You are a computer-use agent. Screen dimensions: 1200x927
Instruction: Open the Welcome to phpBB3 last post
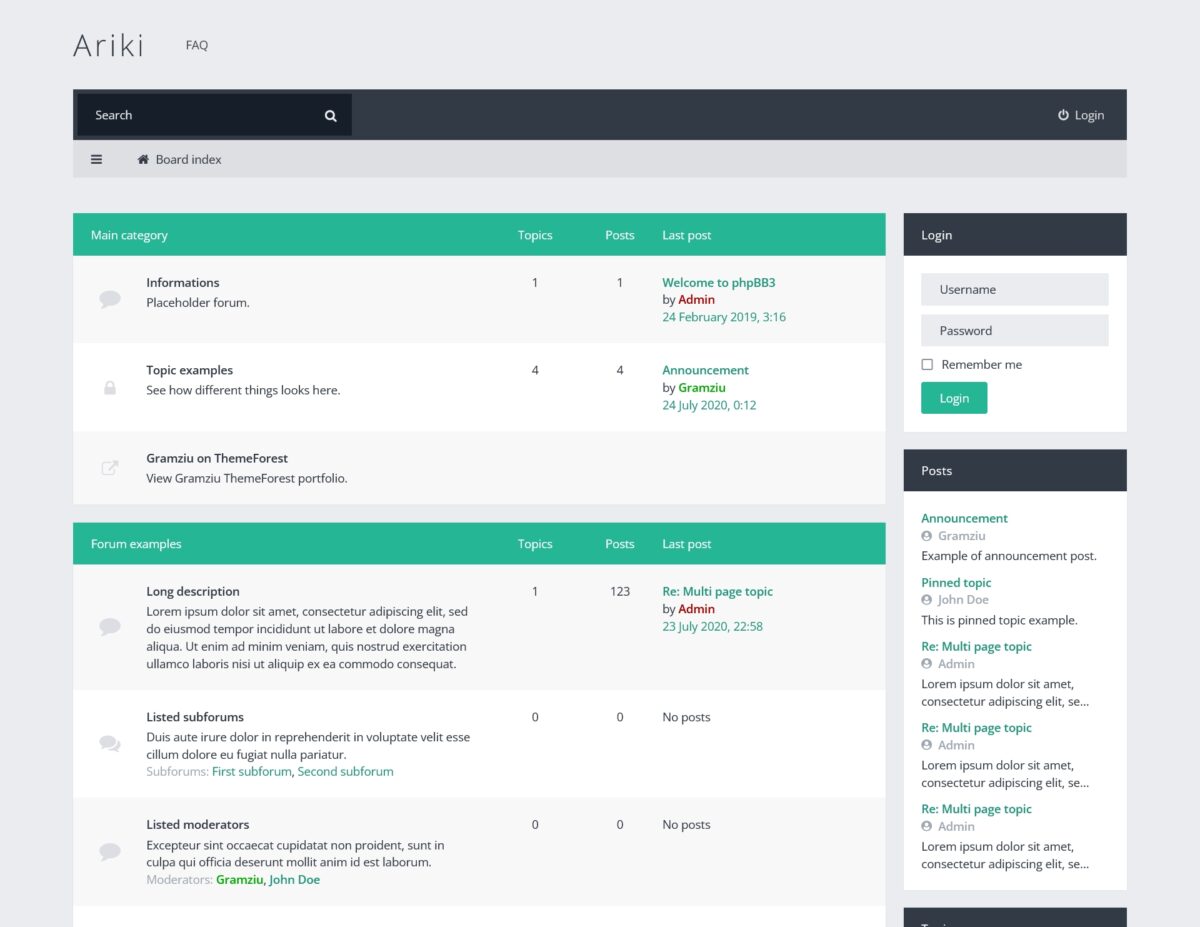[718, 283]
